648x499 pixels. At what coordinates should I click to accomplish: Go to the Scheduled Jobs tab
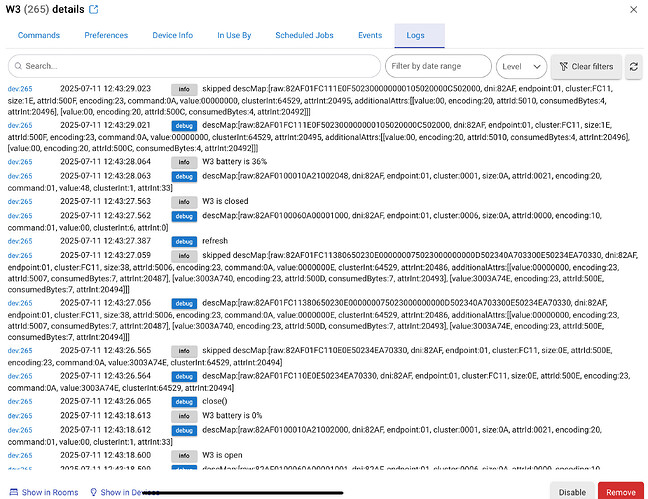[304, 35]
